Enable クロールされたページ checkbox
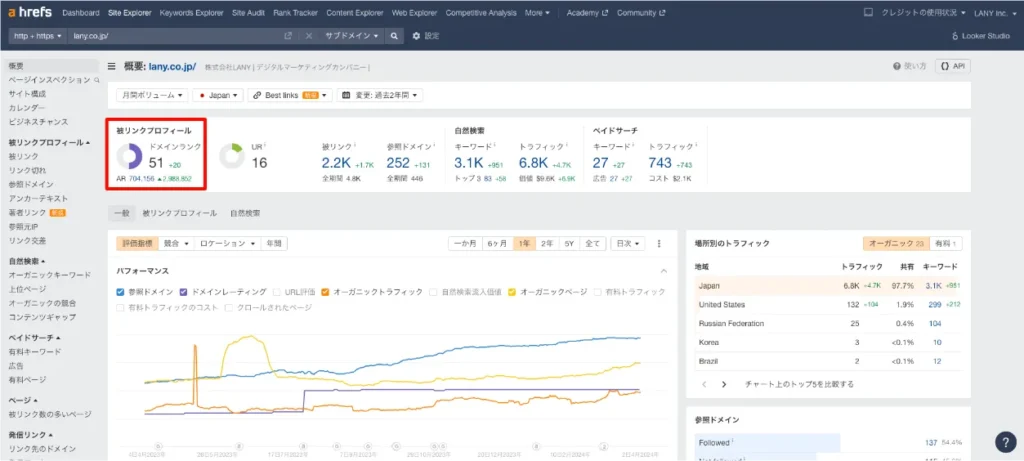Viewport: 1024px width, 461px height. point(229,307)
